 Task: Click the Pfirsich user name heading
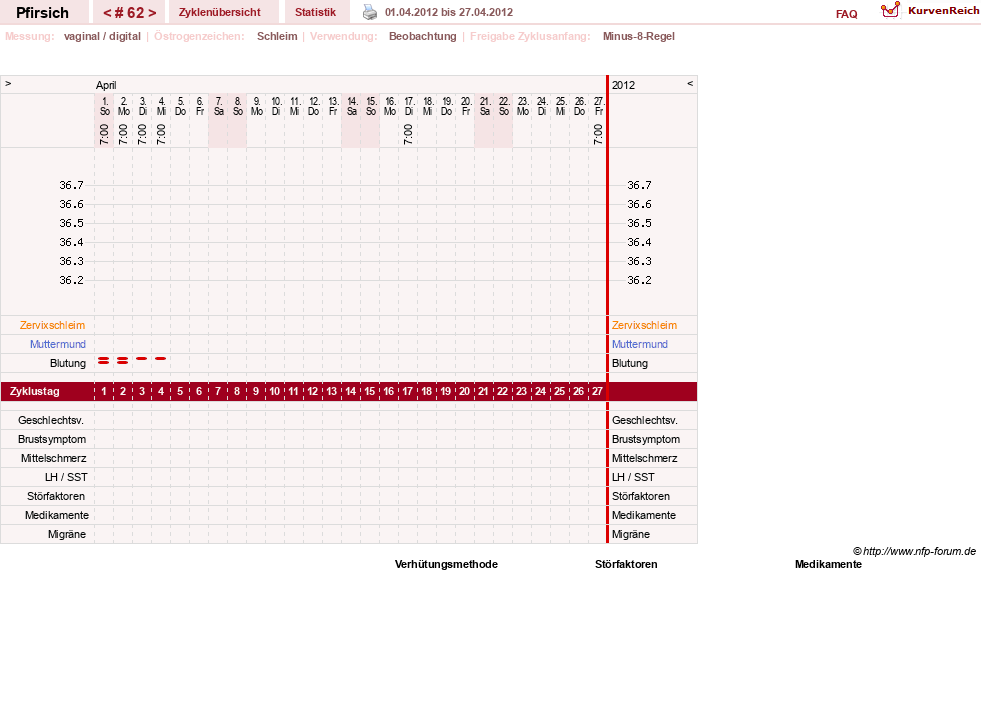click(x=43, y=13)
